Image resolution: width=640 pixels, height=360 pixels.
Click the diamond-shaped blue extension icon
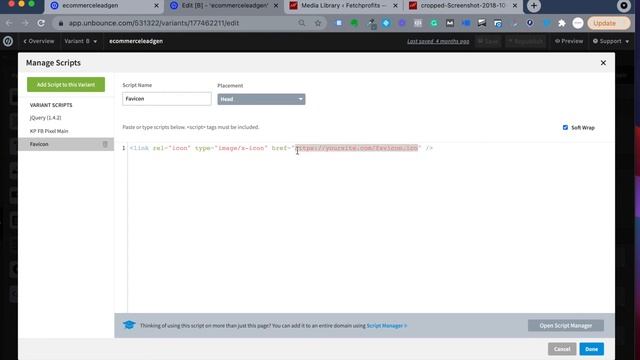[386, 23]
